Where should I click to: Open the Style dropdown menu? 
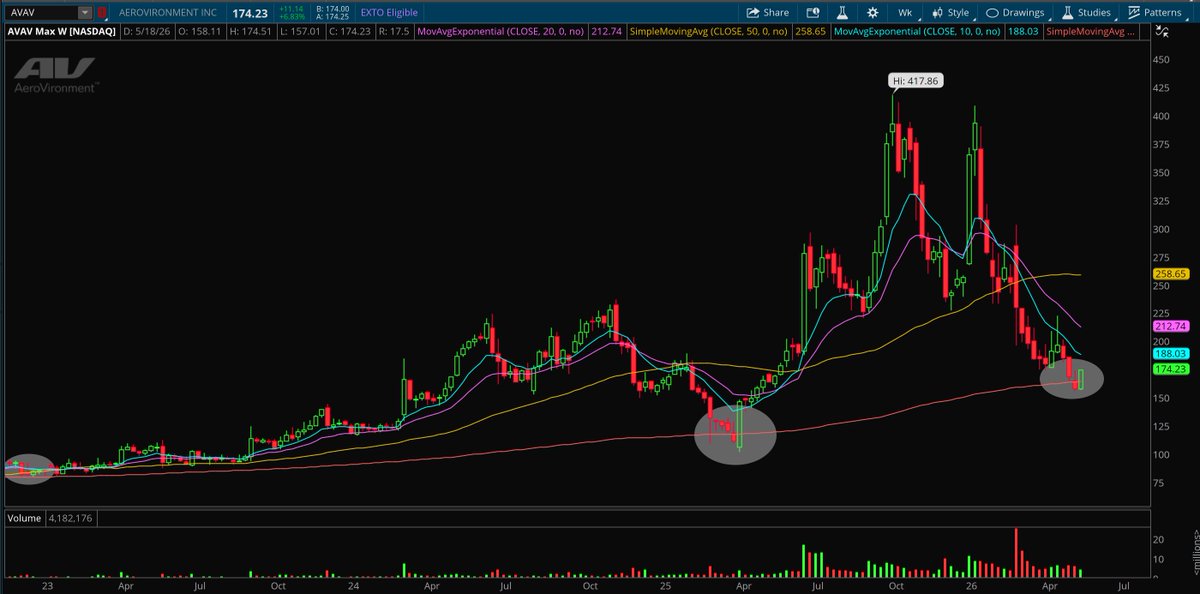click(950, 13)
